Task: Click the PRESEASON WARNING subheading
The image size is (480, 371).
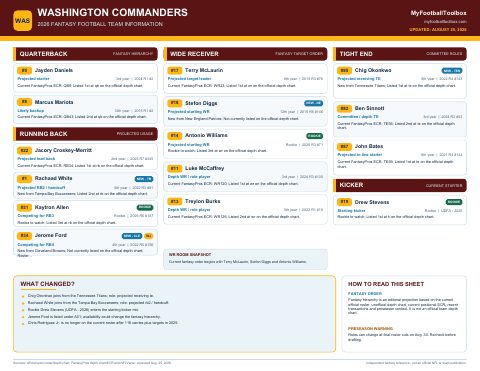Action: (370, 329)
